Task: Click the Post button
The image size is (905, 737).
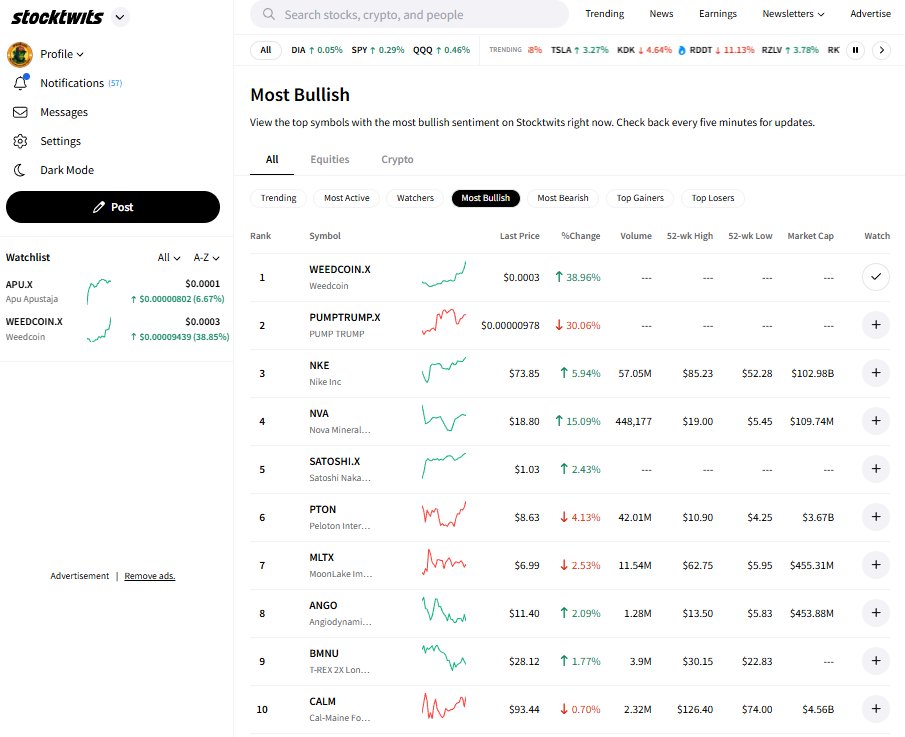Action: pos(112,207)
